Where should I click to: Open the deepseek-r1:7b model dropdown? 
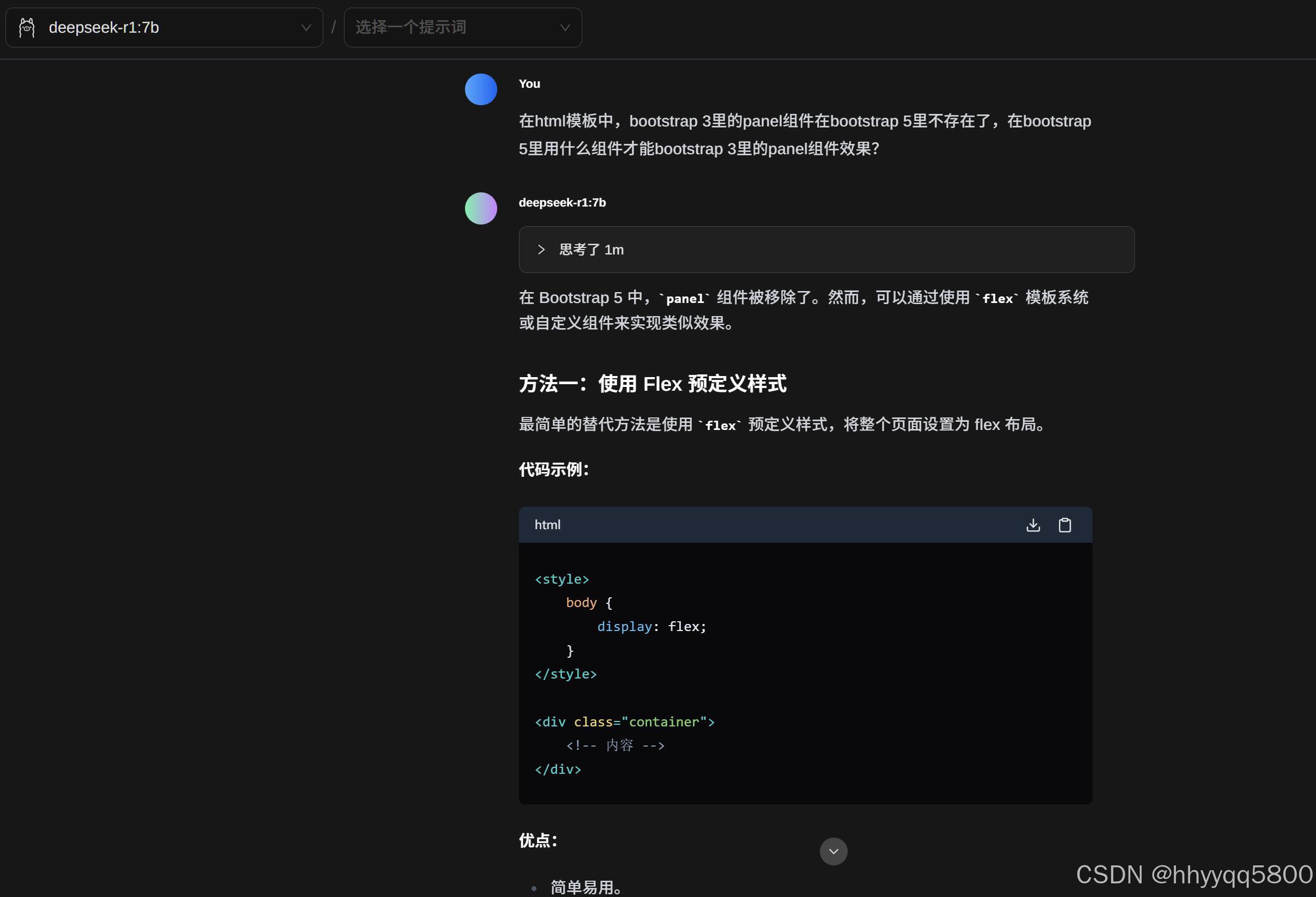tap(164, 28)
